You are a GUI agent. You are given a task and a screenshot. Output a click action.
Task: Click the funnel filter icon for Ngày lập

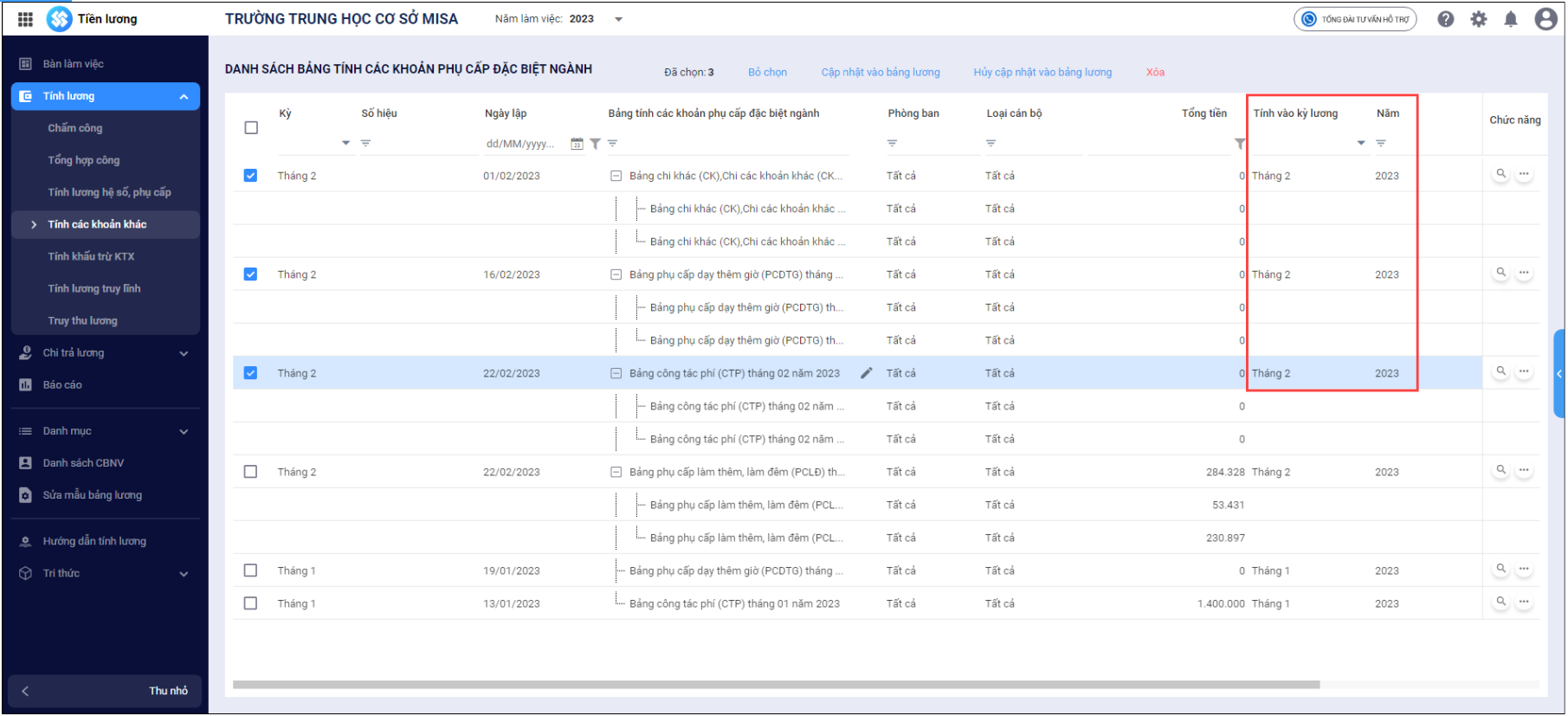click(x=595, y=144)
